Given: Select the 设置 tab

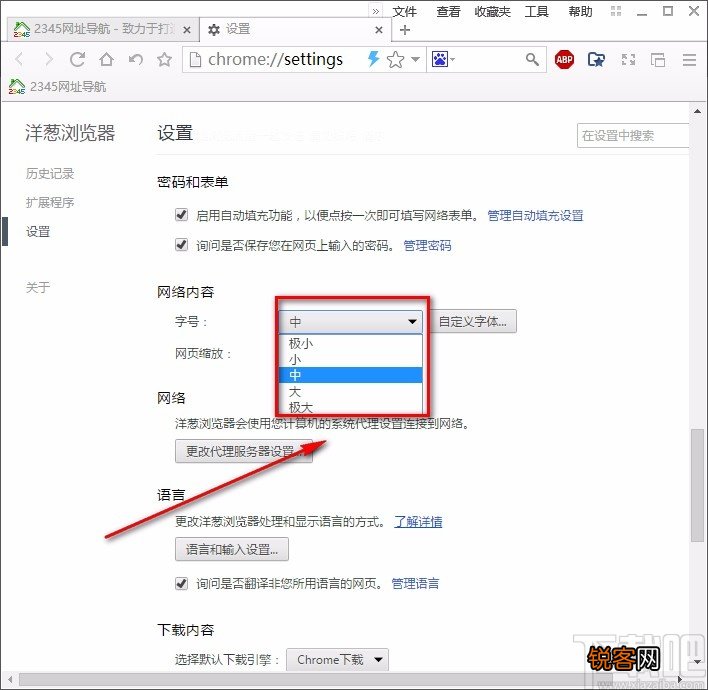Looking at the screenshot, I should click(x=296, y=29).
